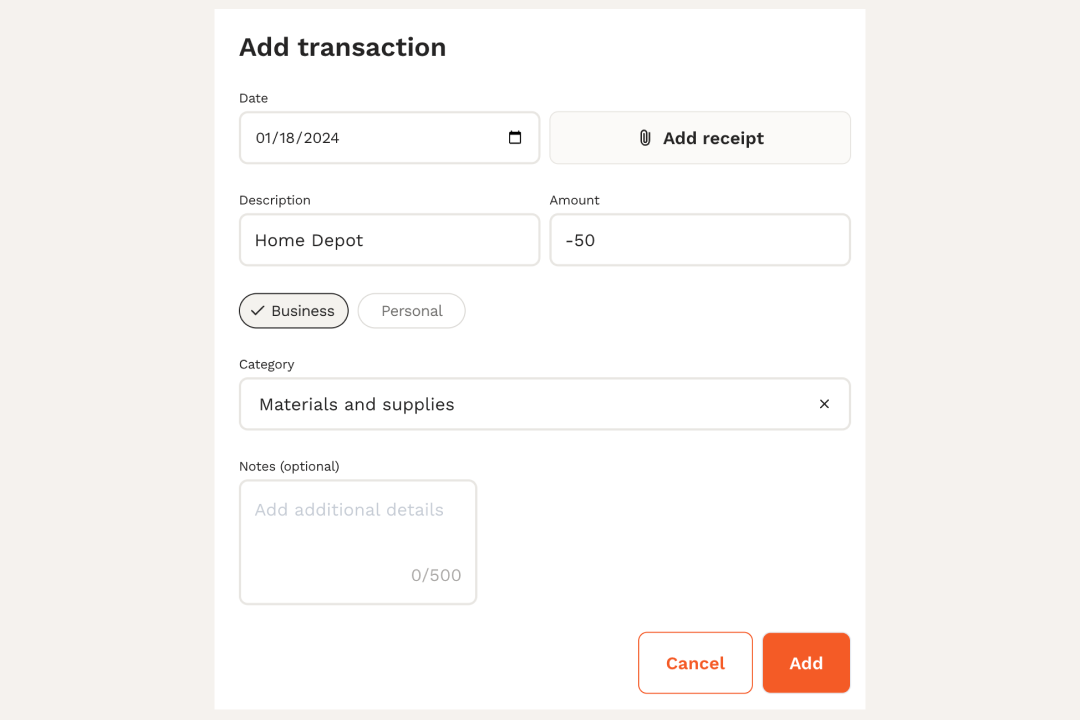Clear the Materials and supplies category selection
This screenshot has height=720, width=1080.
pyautogui.click(x=824, y=404)
